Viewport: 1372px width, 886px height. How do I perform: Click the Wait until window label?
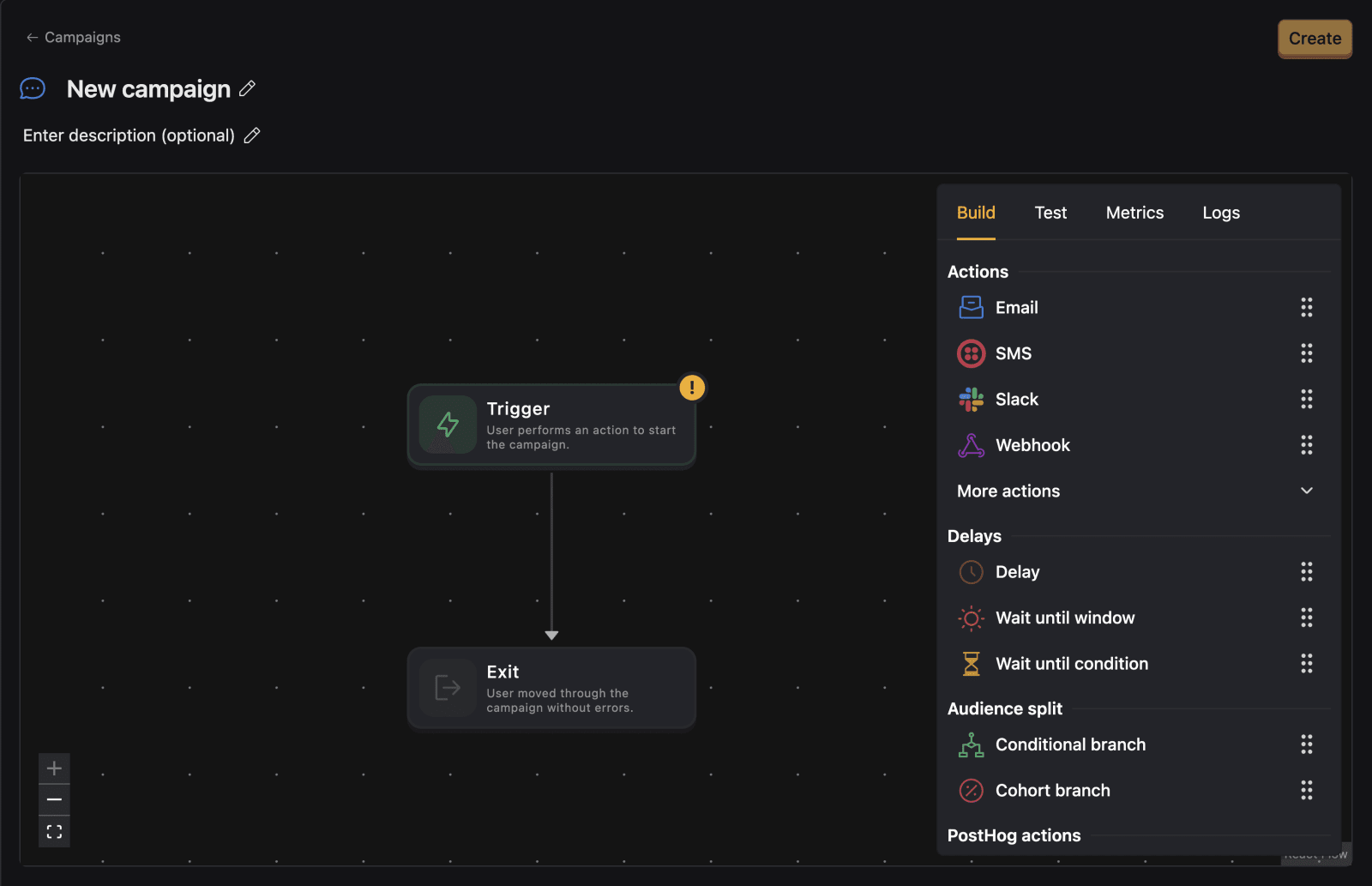[1065, 618]
